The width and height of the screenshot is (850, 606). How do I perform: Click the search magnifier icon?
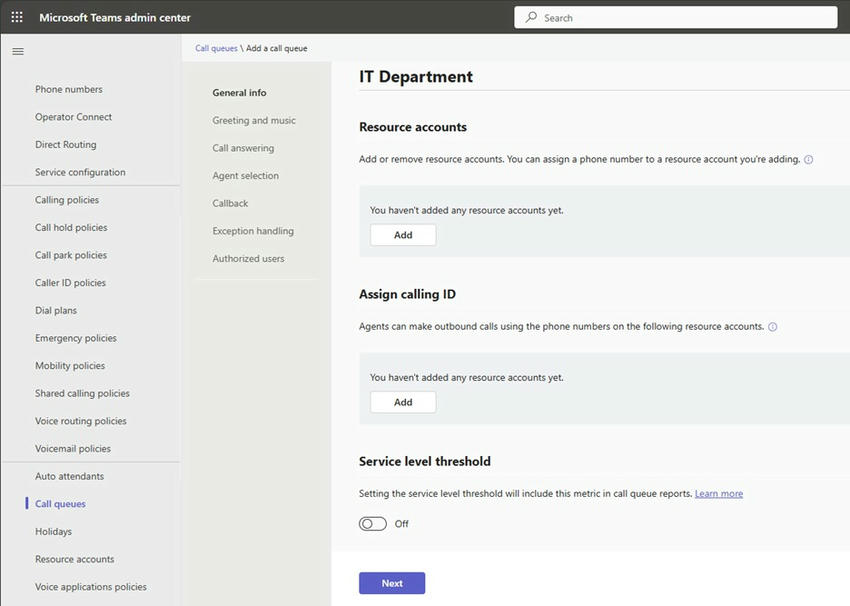click(x=531, y=17)
